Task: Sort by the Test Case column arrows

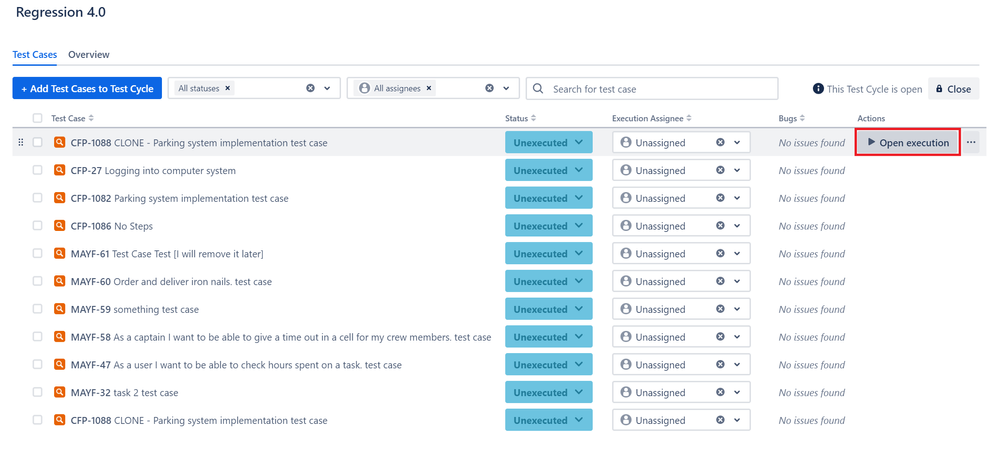Action: (x=91, y=118)
